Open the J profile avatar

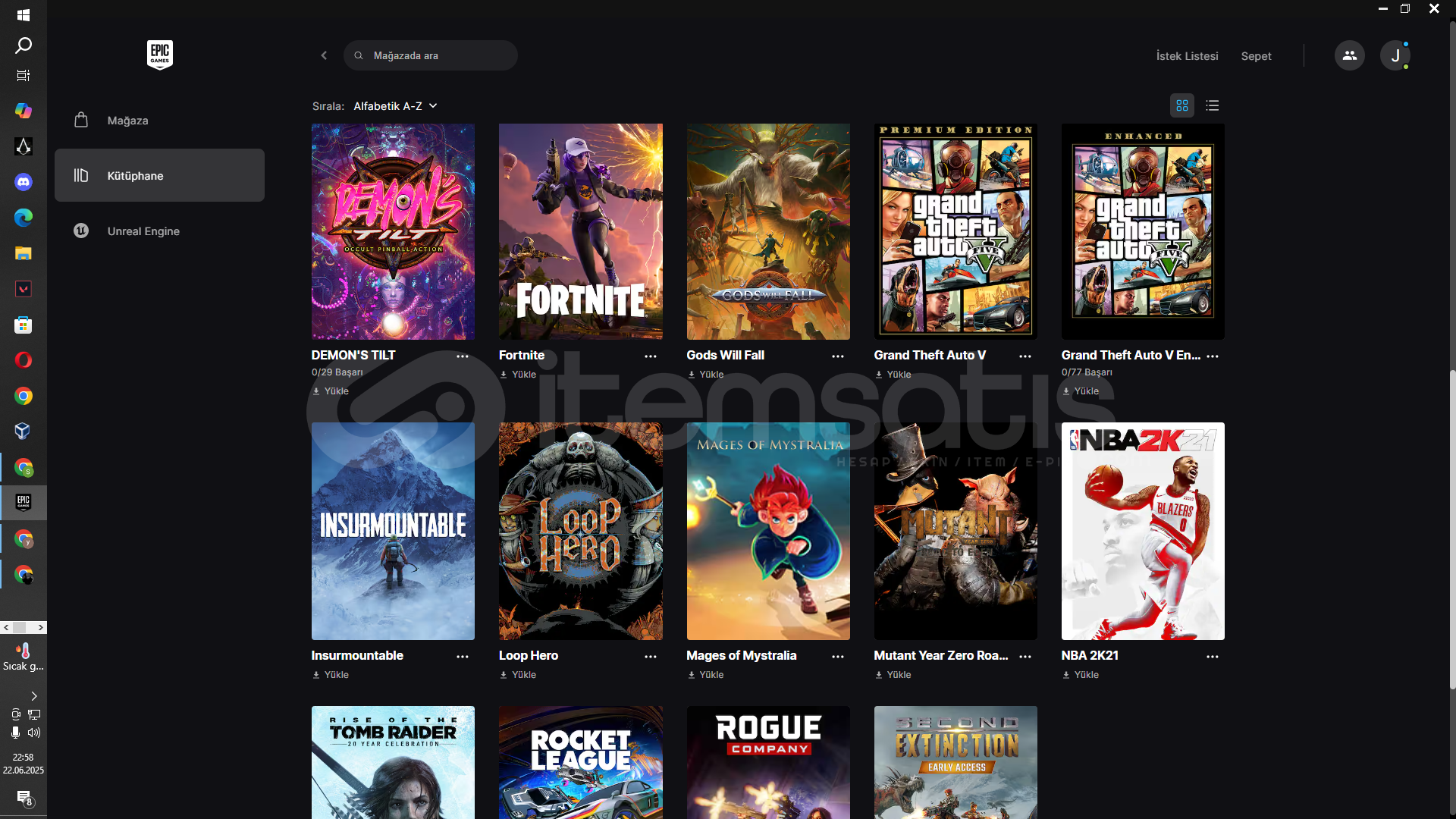1395,55
